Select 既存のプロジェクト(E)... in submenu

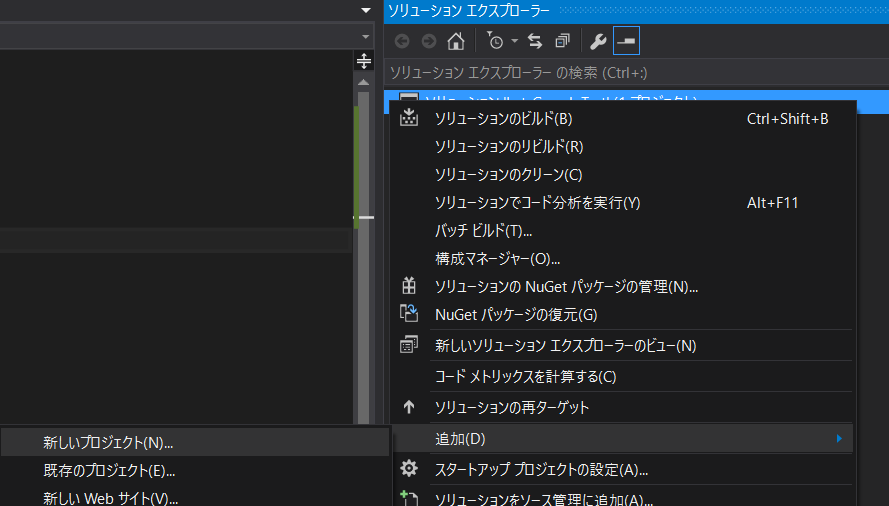(x=195, y=470)
